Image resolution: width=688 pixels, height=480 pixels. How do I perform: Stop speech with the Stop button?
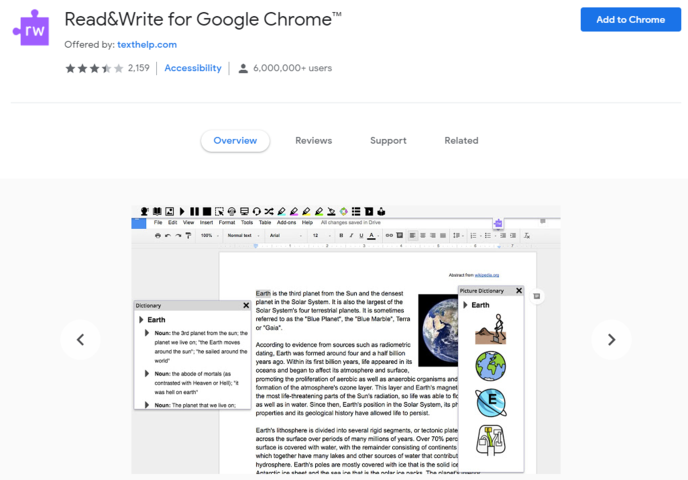(207, 211)
